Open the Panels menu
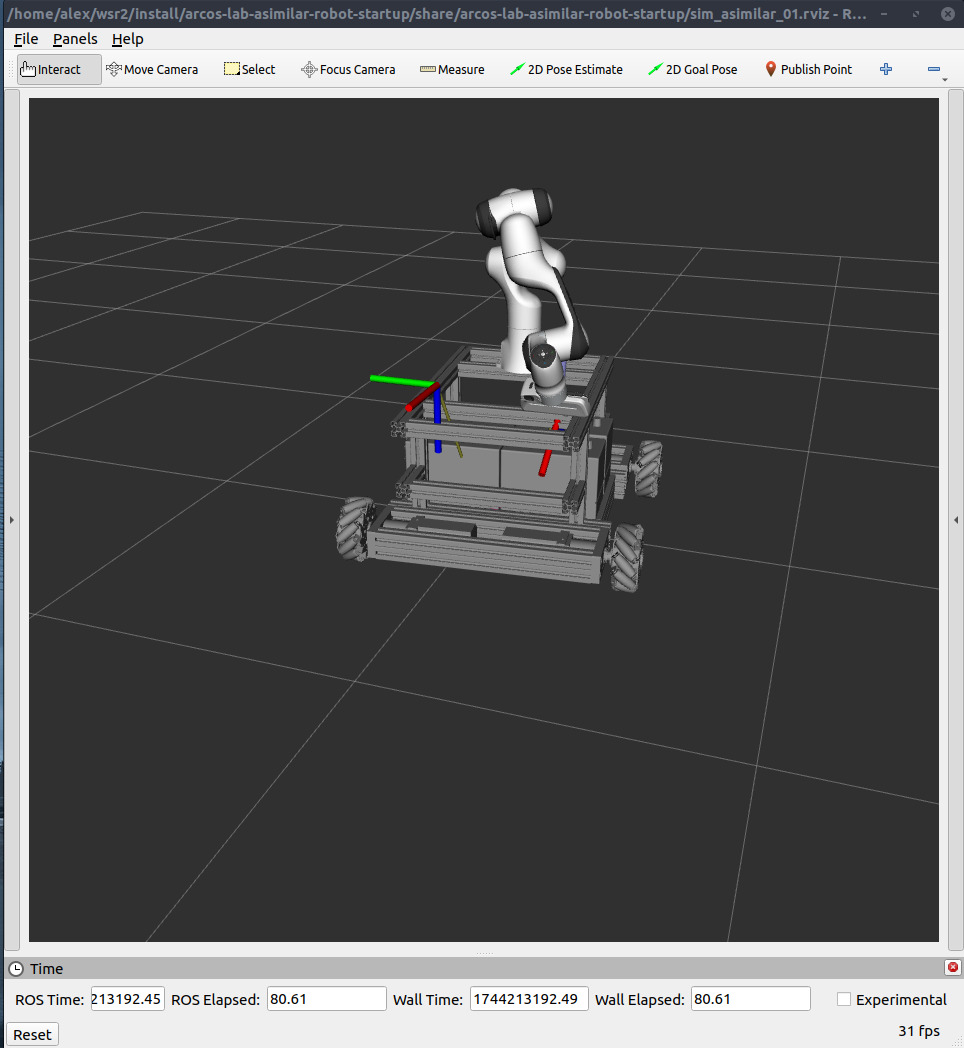964x1048 pixels. click(75, 39)
